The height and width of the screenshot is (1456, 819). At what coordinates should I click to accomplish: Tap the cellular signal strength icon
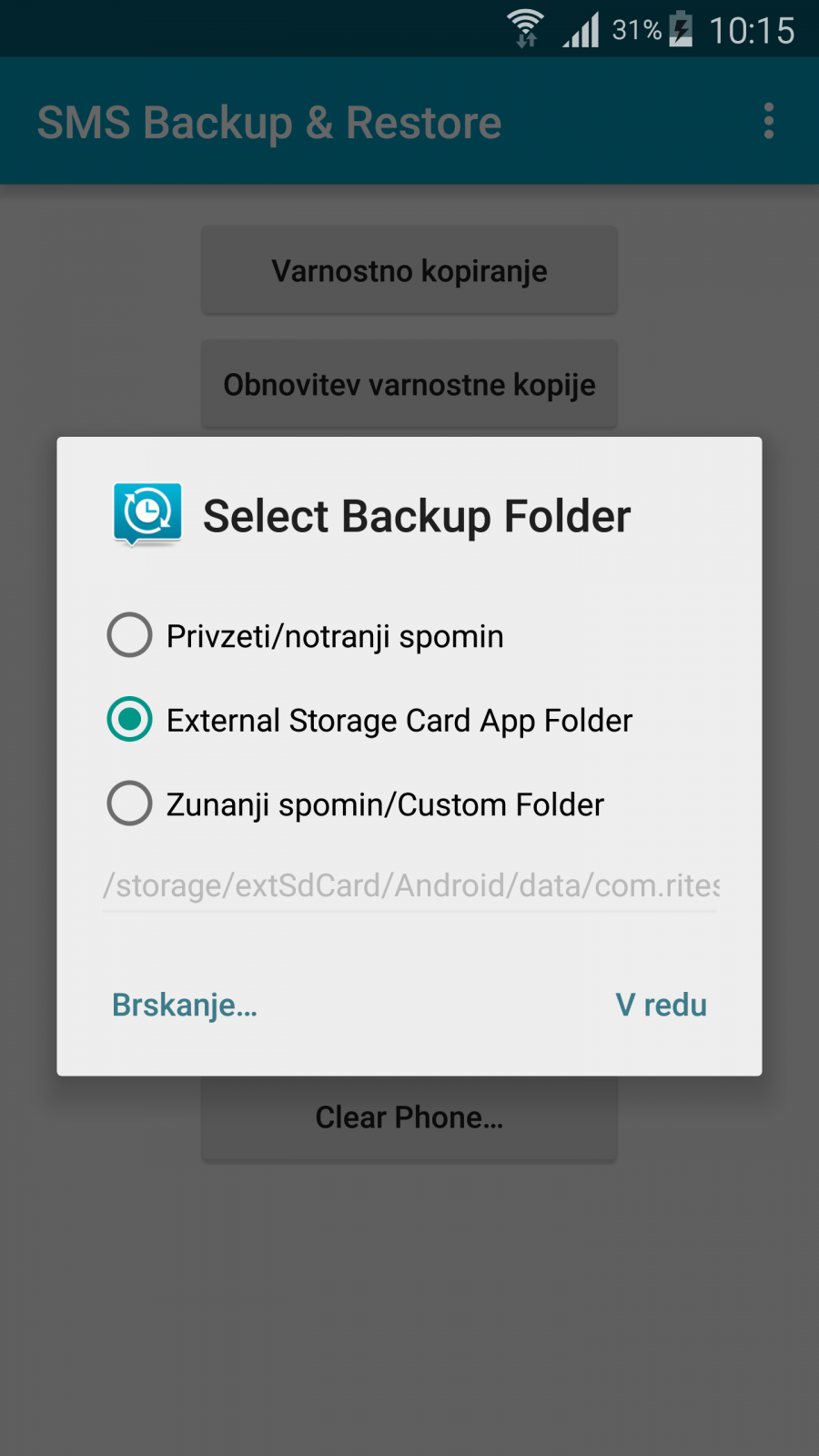581,30
